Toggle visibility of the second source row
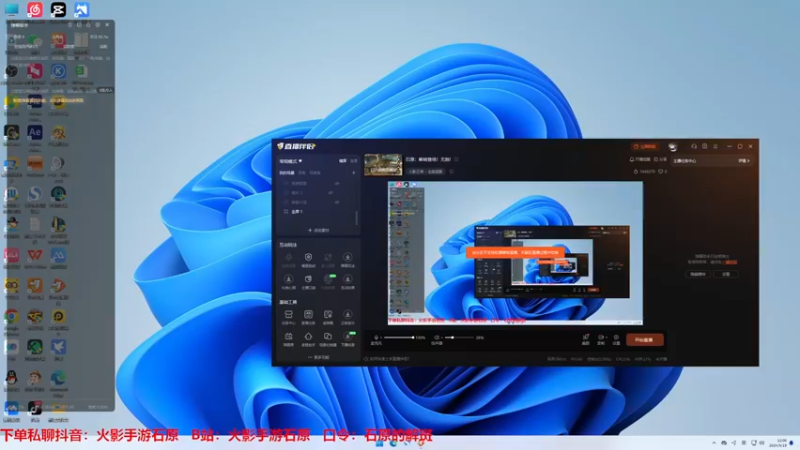The height and width of the screenshot is (450, 800). (x=331, y=193)
